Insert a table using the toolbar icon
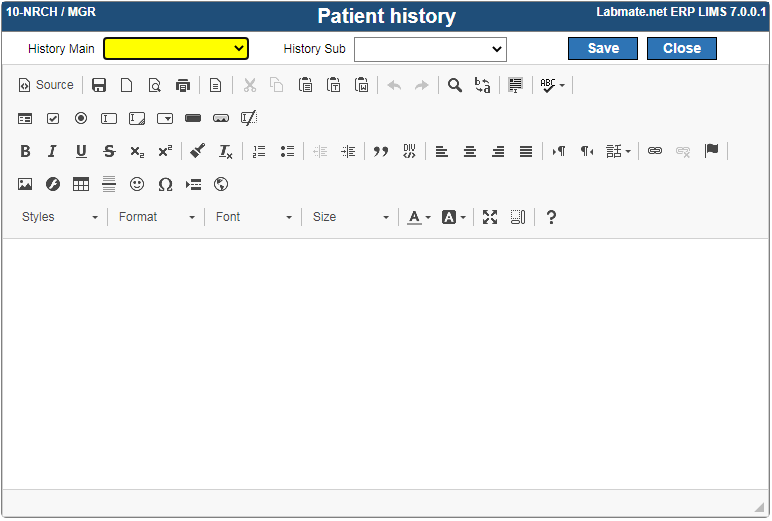The image size is (772, 521). point(81,184)
